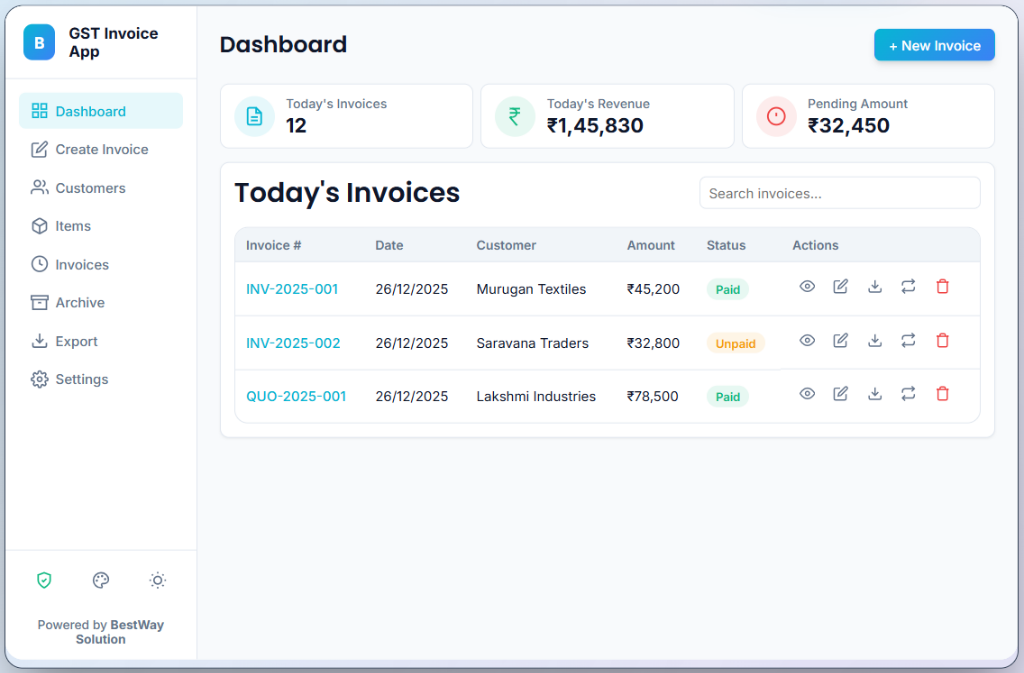Edit Saravana Traders invoice
Screen dimensions: 1024x673
coord(840,340)
